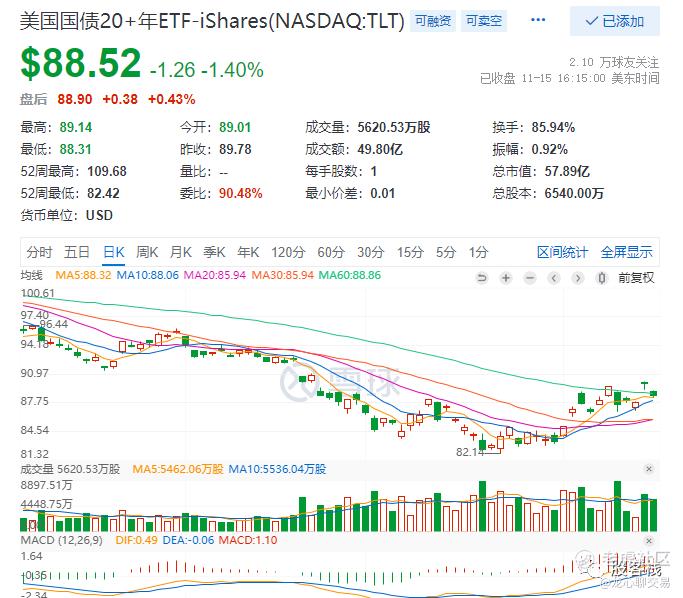This screenshot has height=598, width=683.
Task: Click the 可卖空 tag
Action: [484, 20]
